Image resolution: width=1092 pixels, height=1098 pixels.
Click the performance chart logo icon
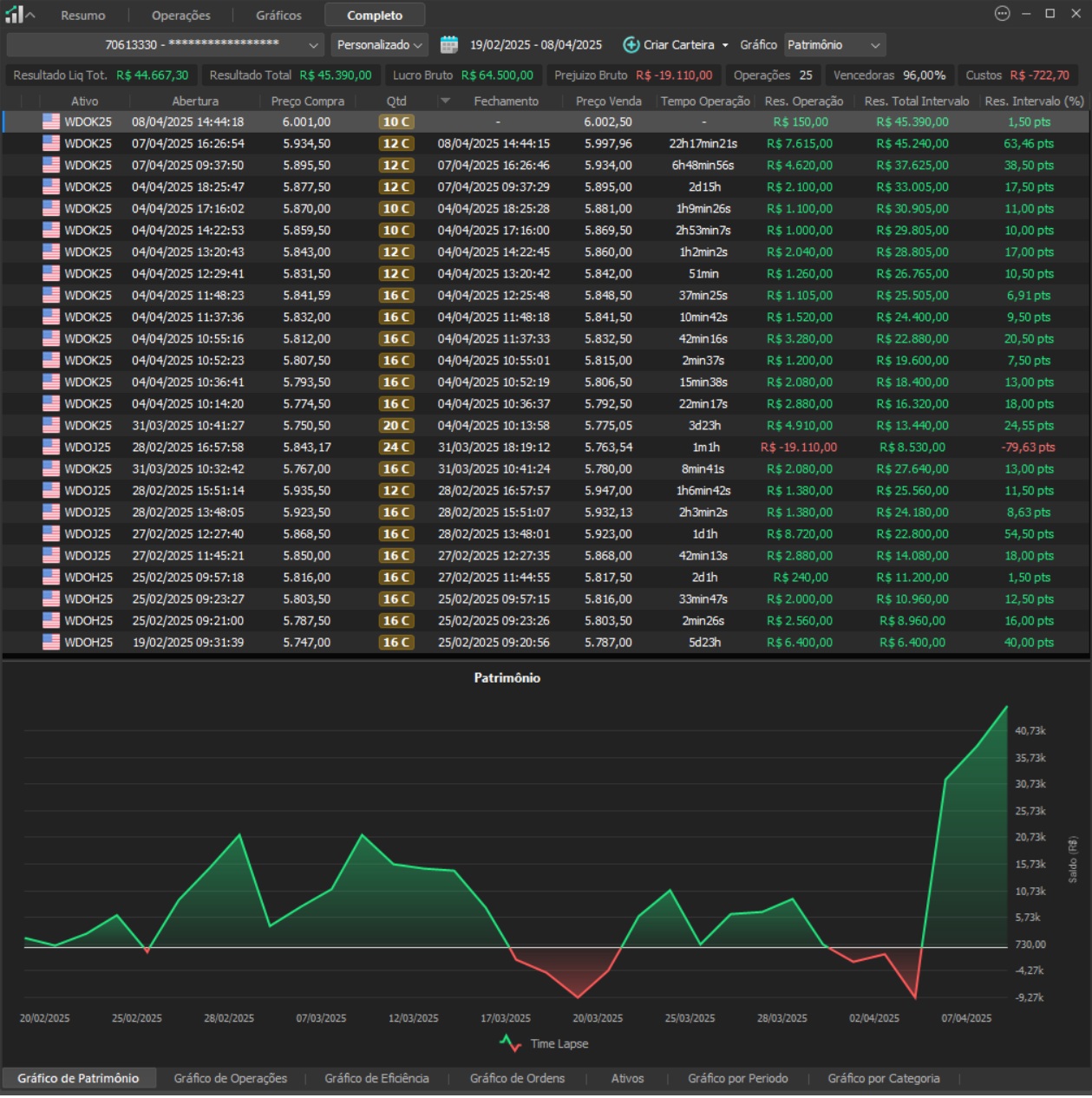(15, 15)
